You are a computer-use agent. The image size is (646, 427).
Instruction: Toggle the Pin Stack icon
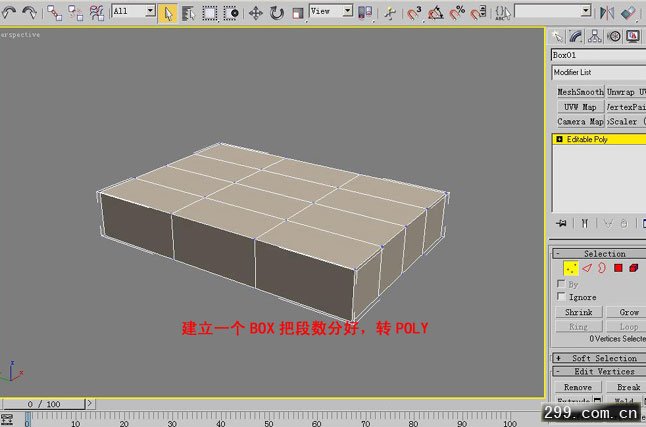click(x=561, y=224)
